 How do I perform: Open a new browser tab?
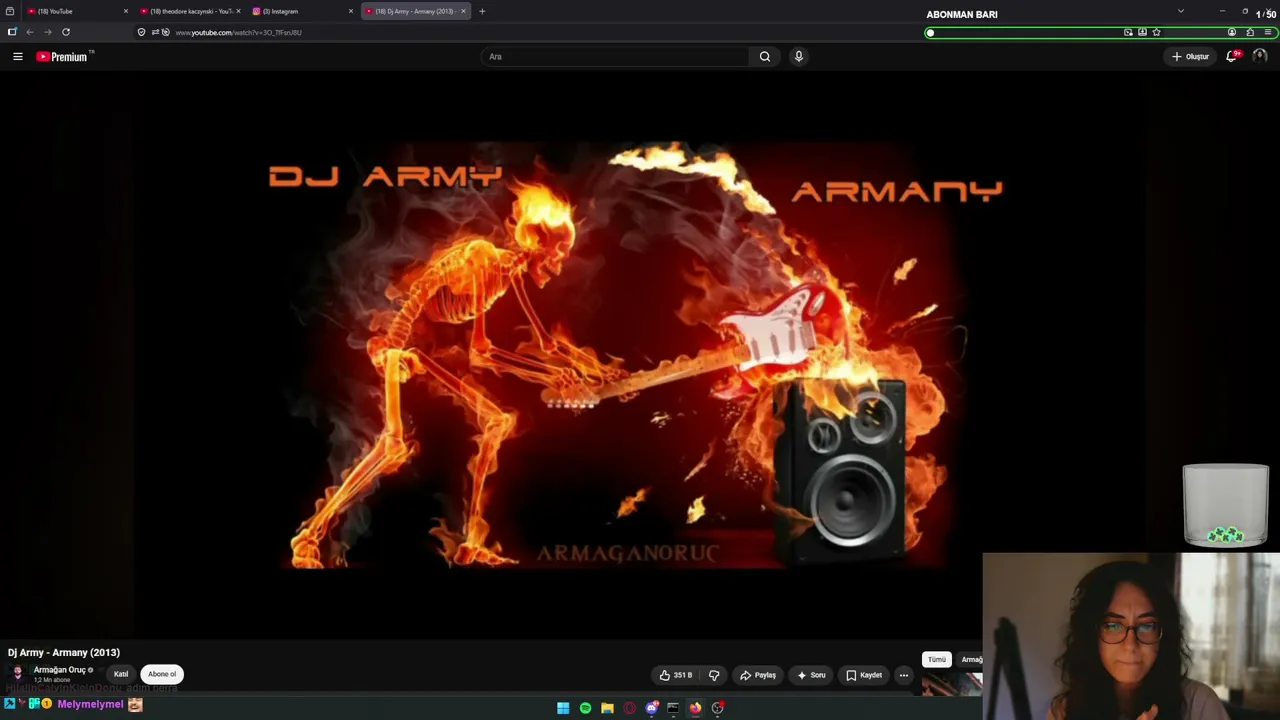click(482, 11)
